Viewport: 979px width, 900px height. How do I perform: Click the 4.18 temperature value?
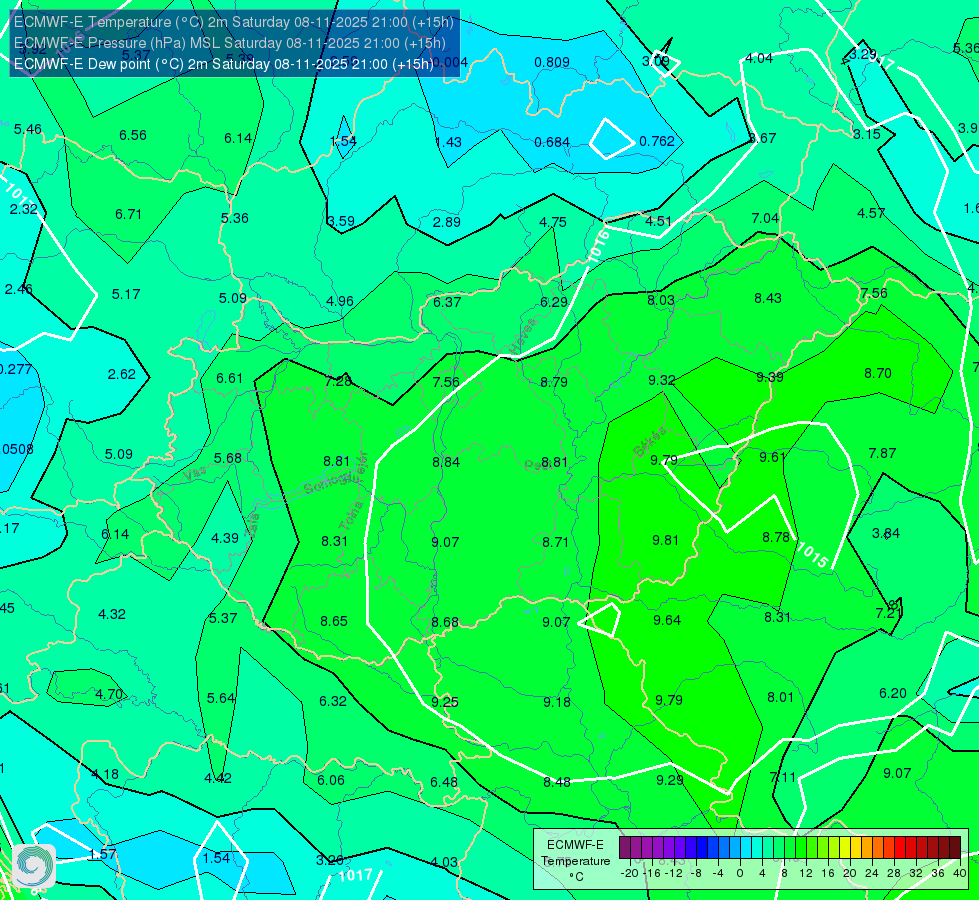tap(105, 774)
